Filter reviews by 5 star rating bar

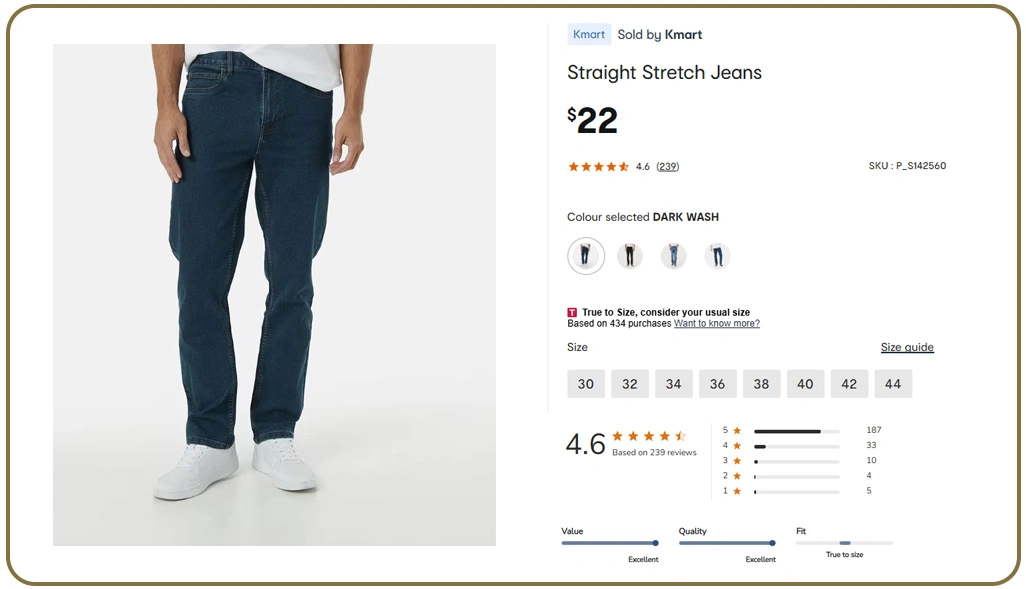(x=796, y=431)
